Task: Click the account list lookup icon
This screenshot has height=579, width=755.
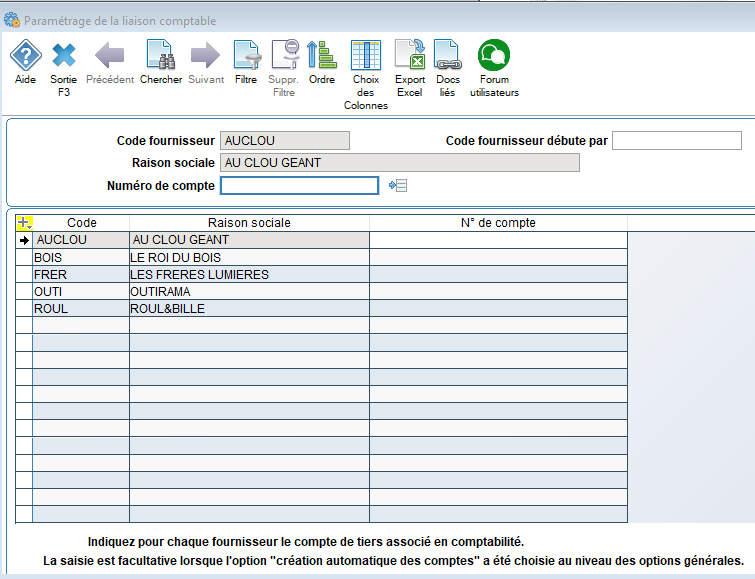Action: [398, 185]
